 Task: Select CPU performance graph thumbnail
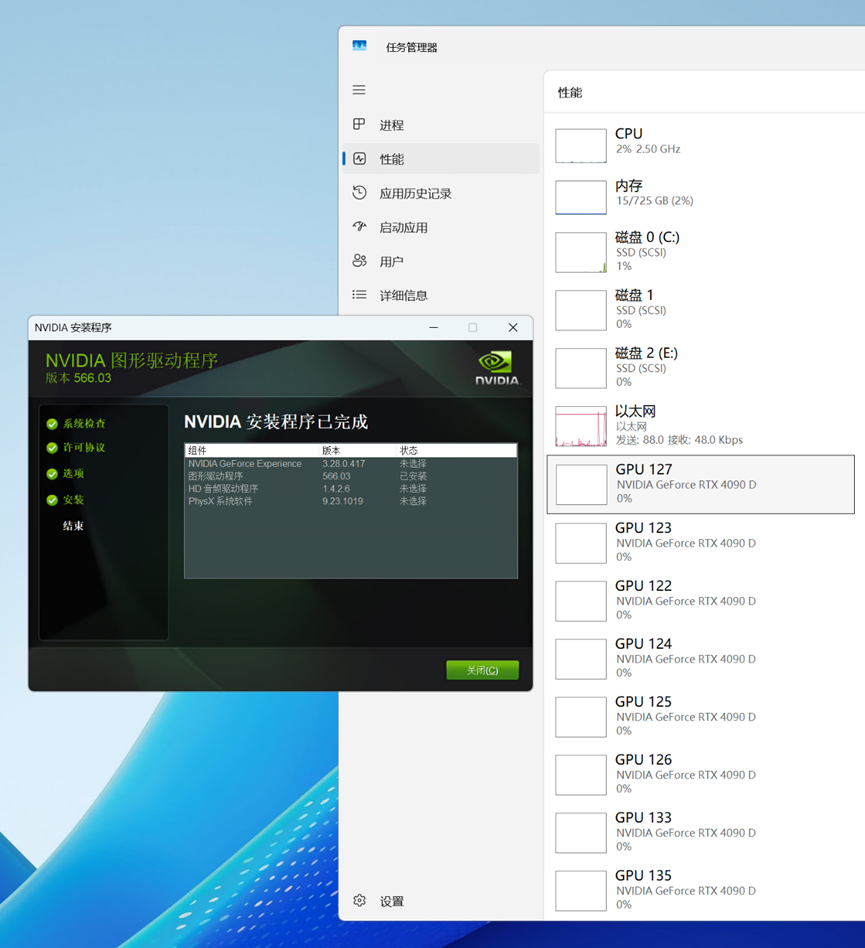click(x=581, y=146)
